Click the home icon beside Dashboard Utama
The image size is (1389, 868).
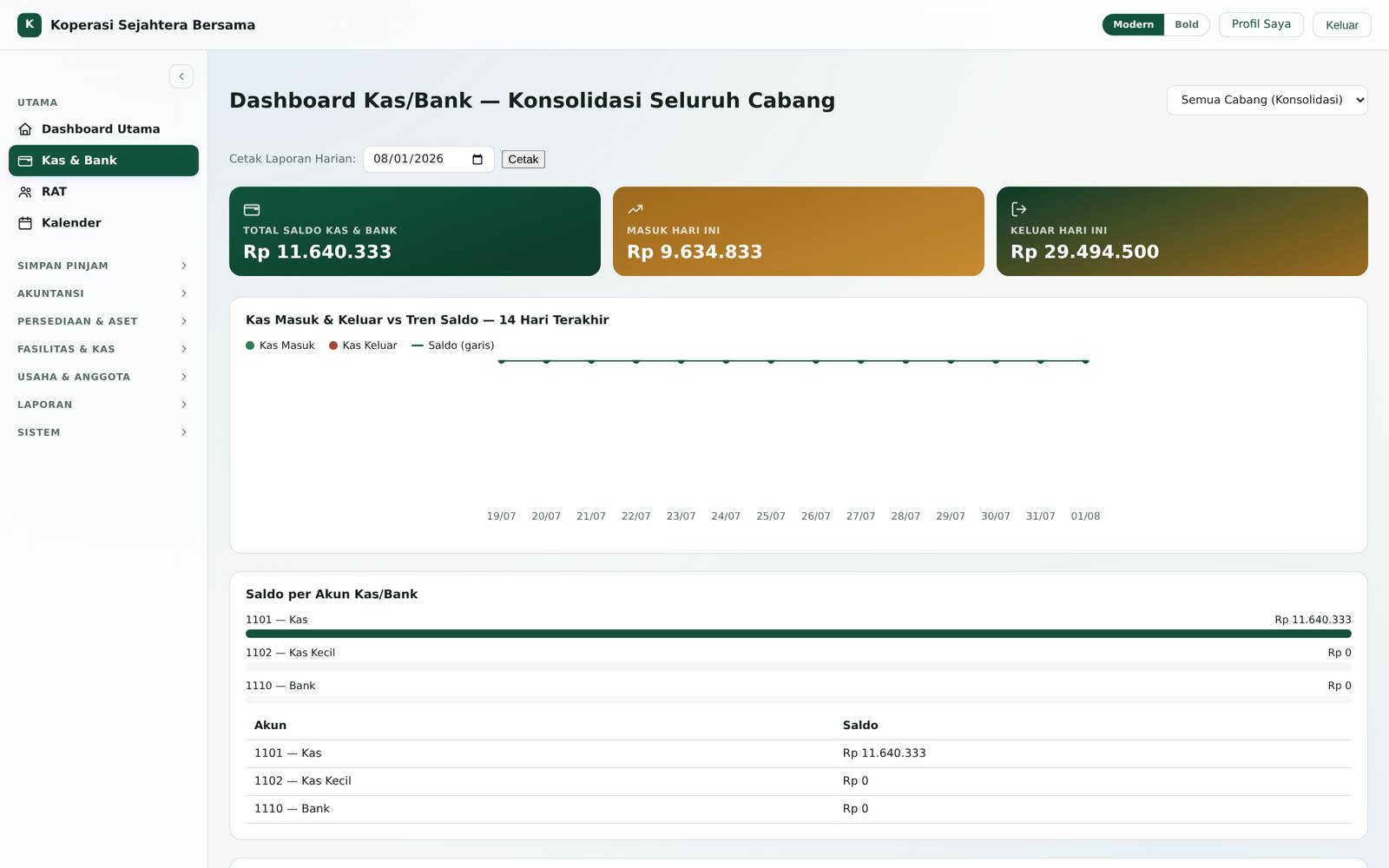[25, 129]
